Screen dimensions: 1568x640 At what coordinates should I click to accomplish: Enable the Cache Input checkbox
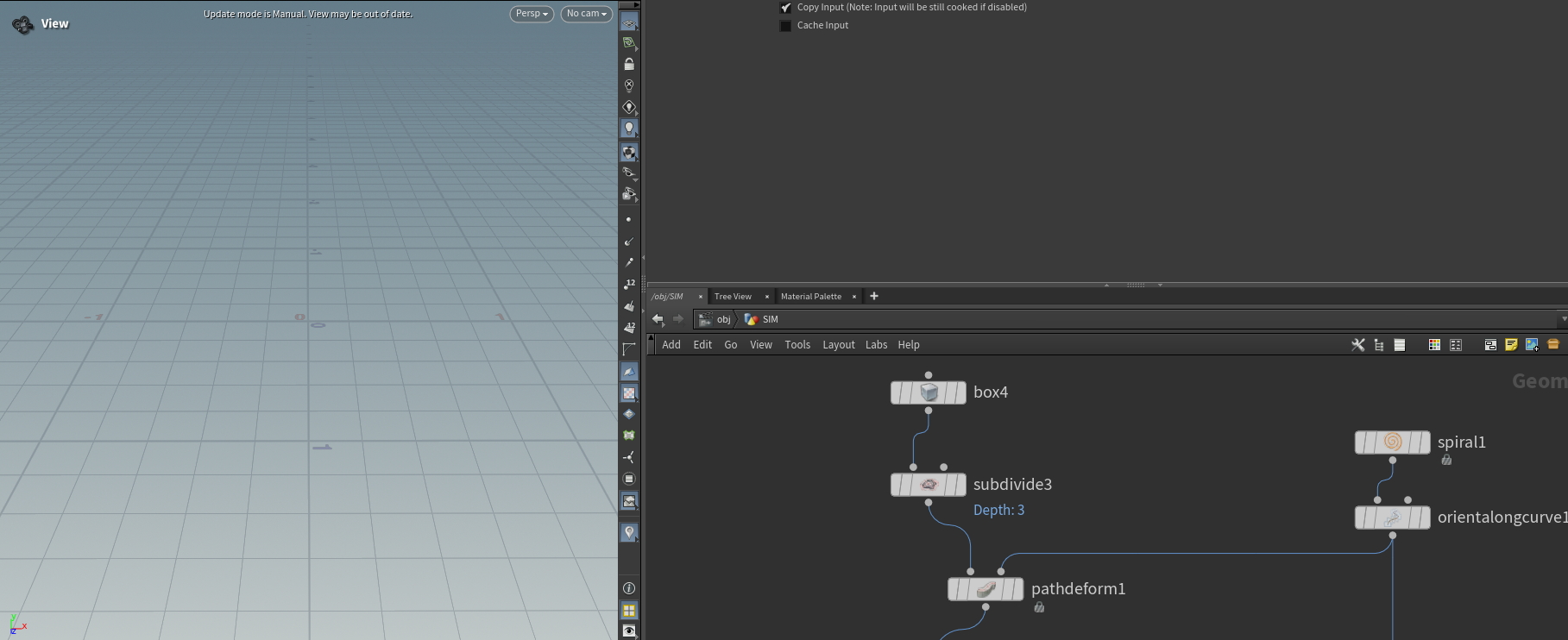[x=785, y=26]
